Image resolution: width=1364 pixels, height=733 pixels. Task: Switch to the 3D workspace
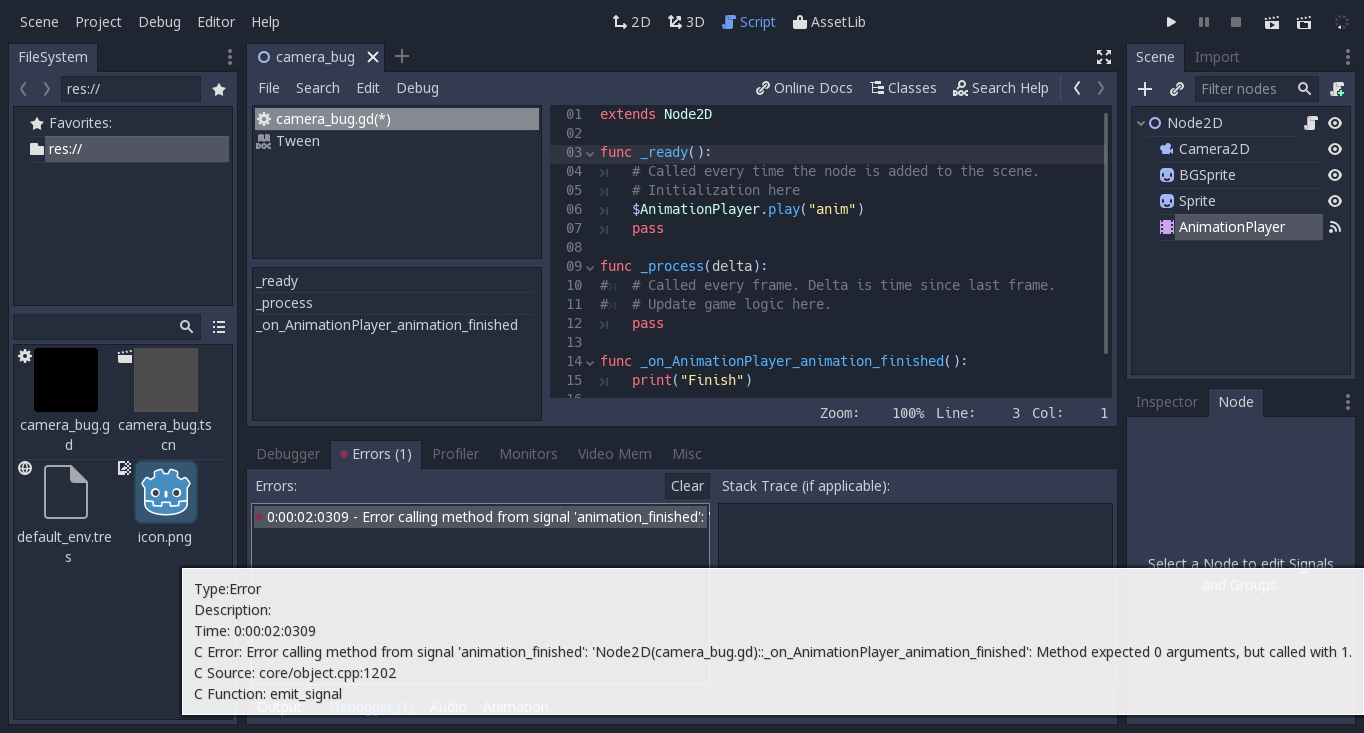click(x=686, y=21)
